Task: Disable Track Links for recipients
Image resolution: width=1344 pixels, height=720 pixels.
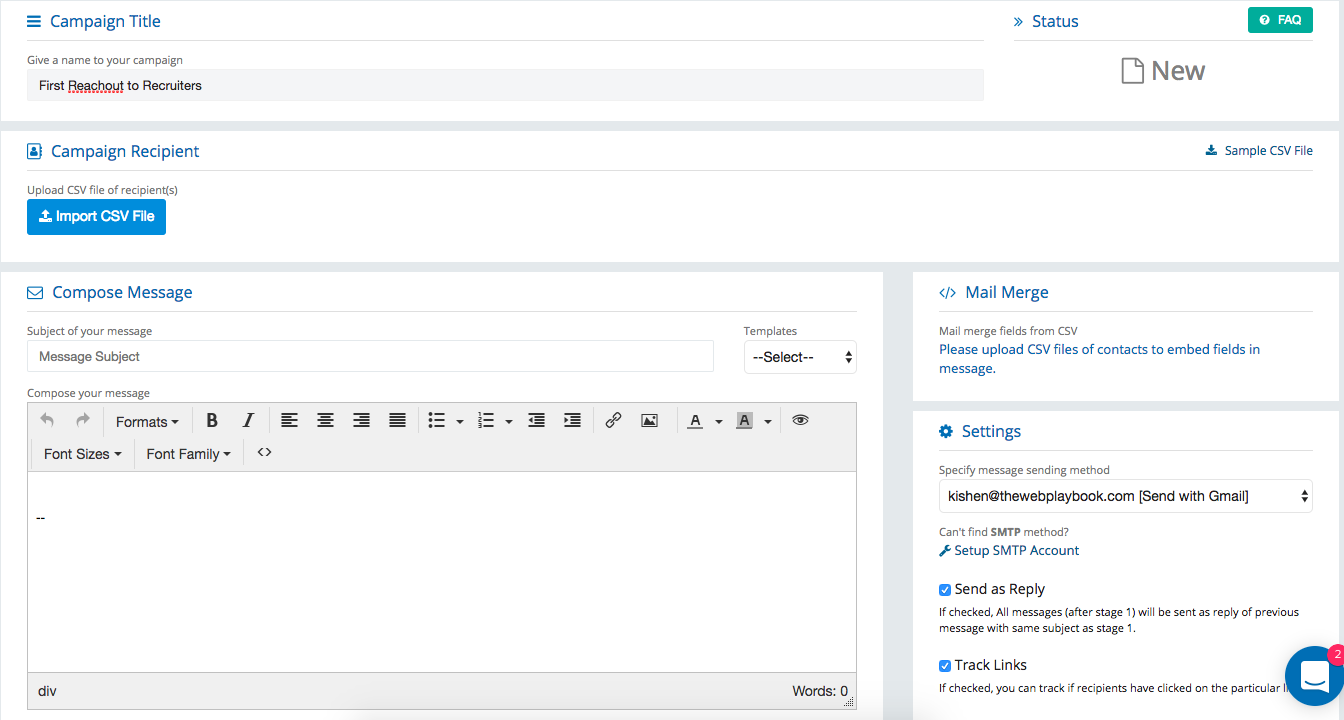Action: 945,665
